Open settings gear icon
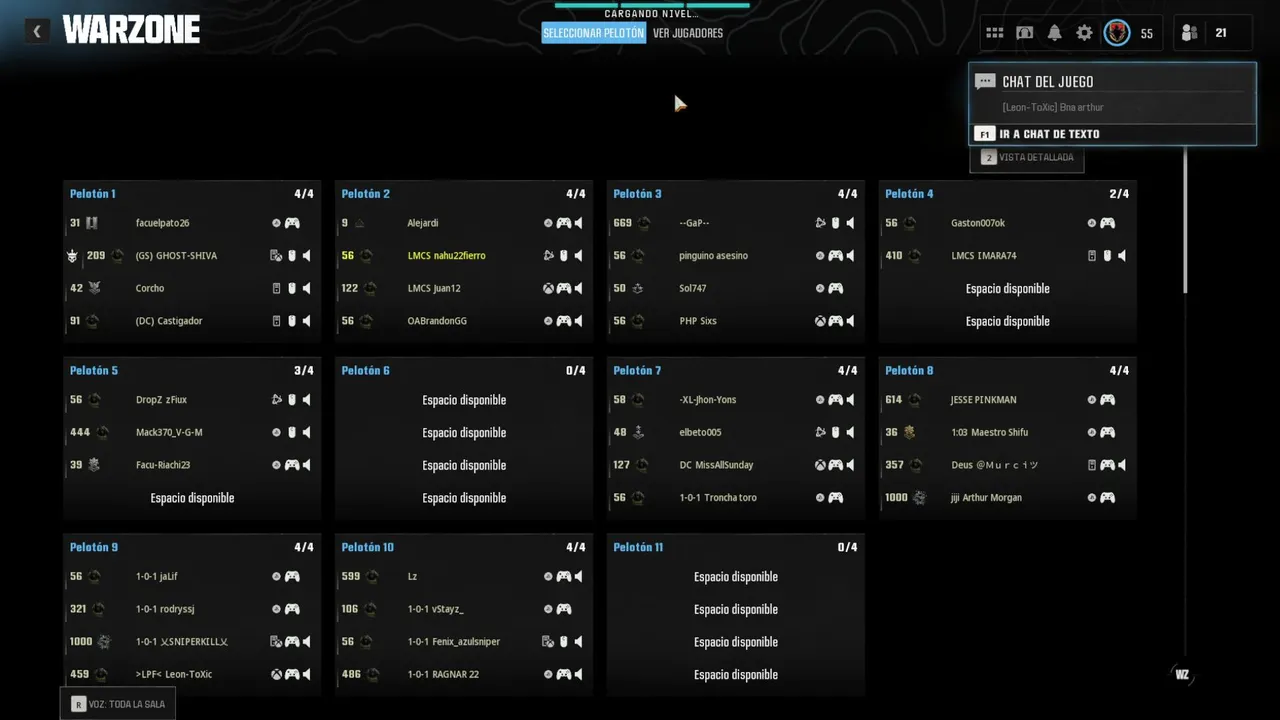The width and height of the screenshot is (1280, 720). (x=1085, y=33)
